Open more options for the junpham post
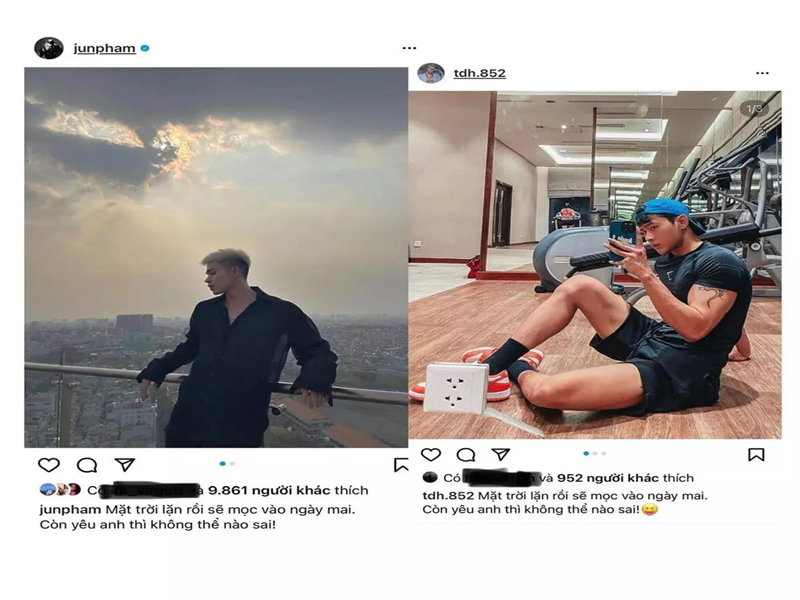Viewport: 800px width, 600px height. click(409, 48)
